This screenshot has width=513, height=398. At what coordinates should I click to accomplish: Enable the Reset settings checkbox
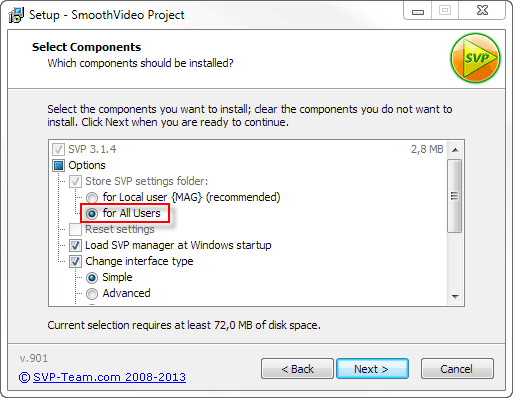pyautogui.click(x=75, y=229)
